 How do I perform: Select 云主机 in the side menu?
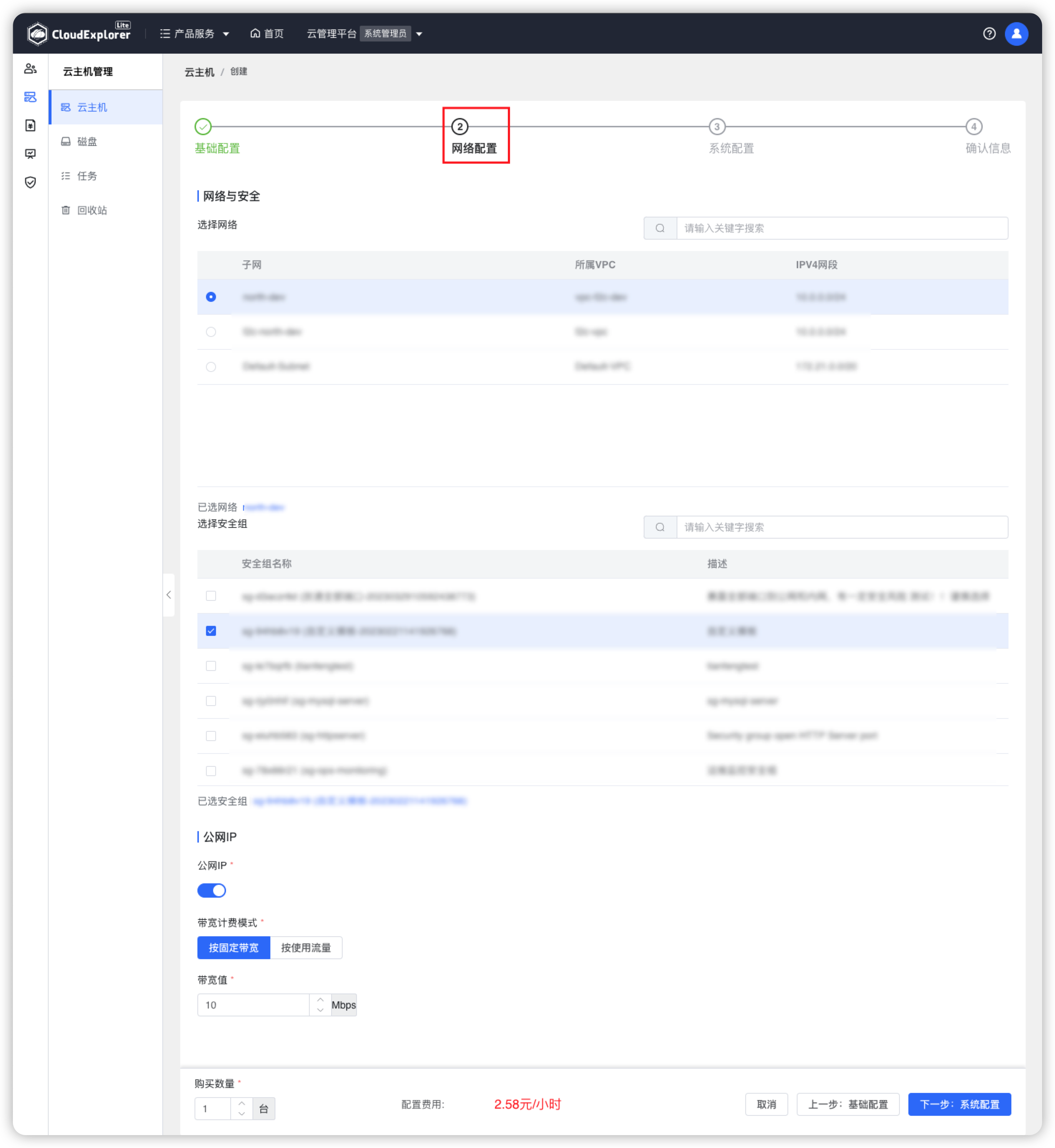[x=106, y=107]
